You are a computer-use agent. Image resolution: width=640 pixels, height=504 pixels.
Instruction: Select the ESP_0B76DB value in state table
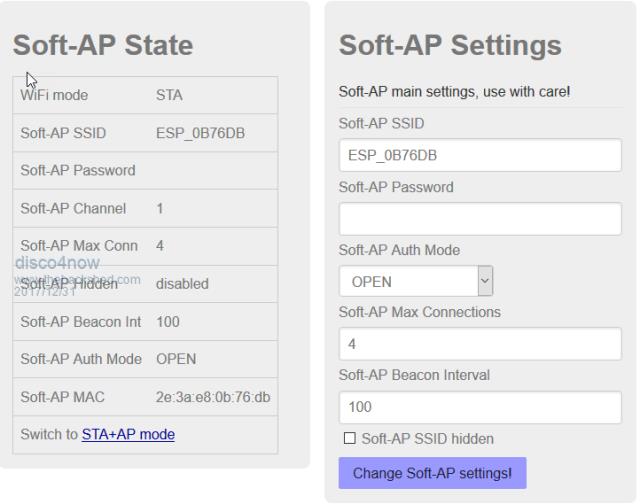tap(200, 133)
